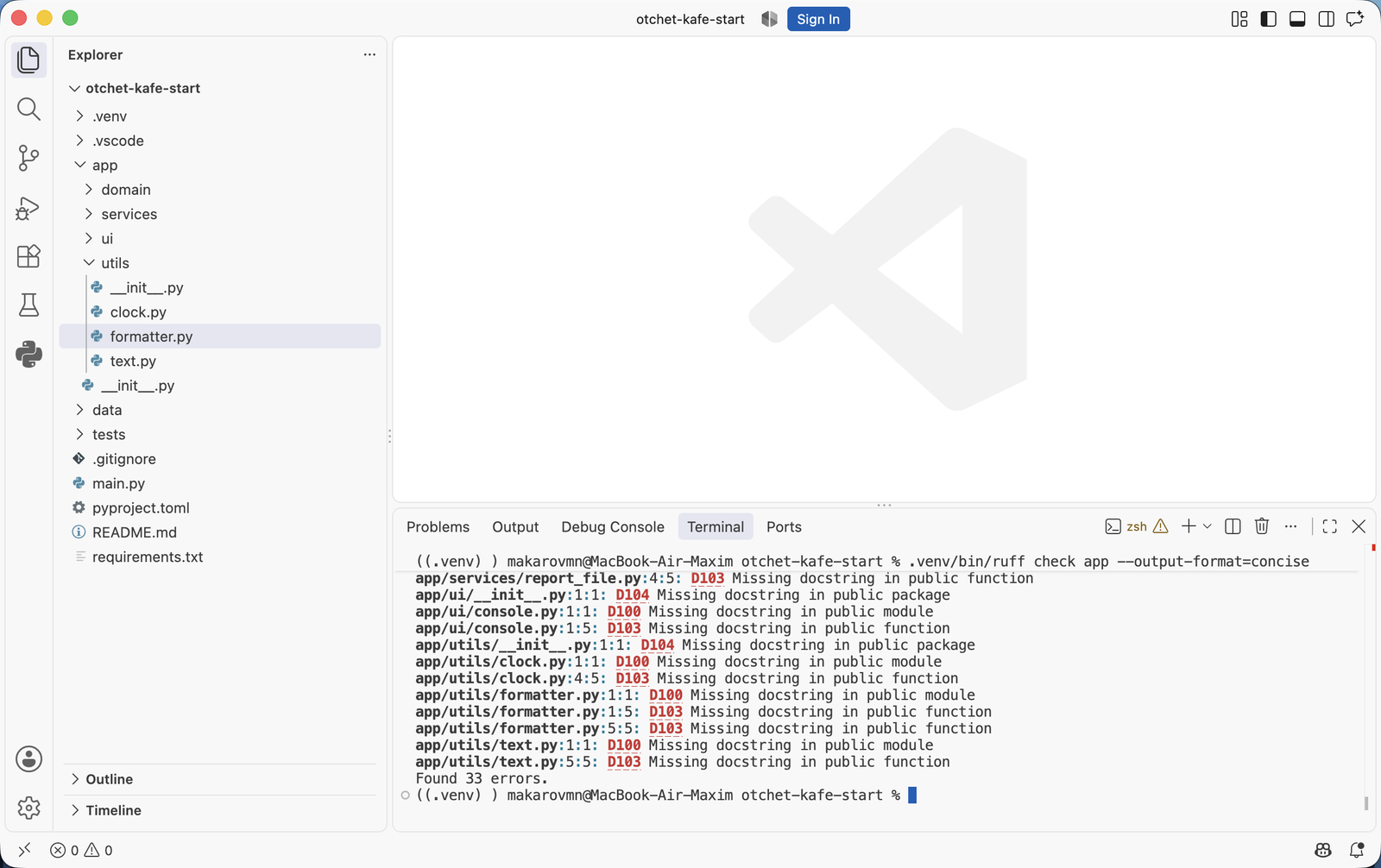The image size is (1381, 868).
Task: Open the Accounts icon in activity bar
Action: tap(28, 759)
